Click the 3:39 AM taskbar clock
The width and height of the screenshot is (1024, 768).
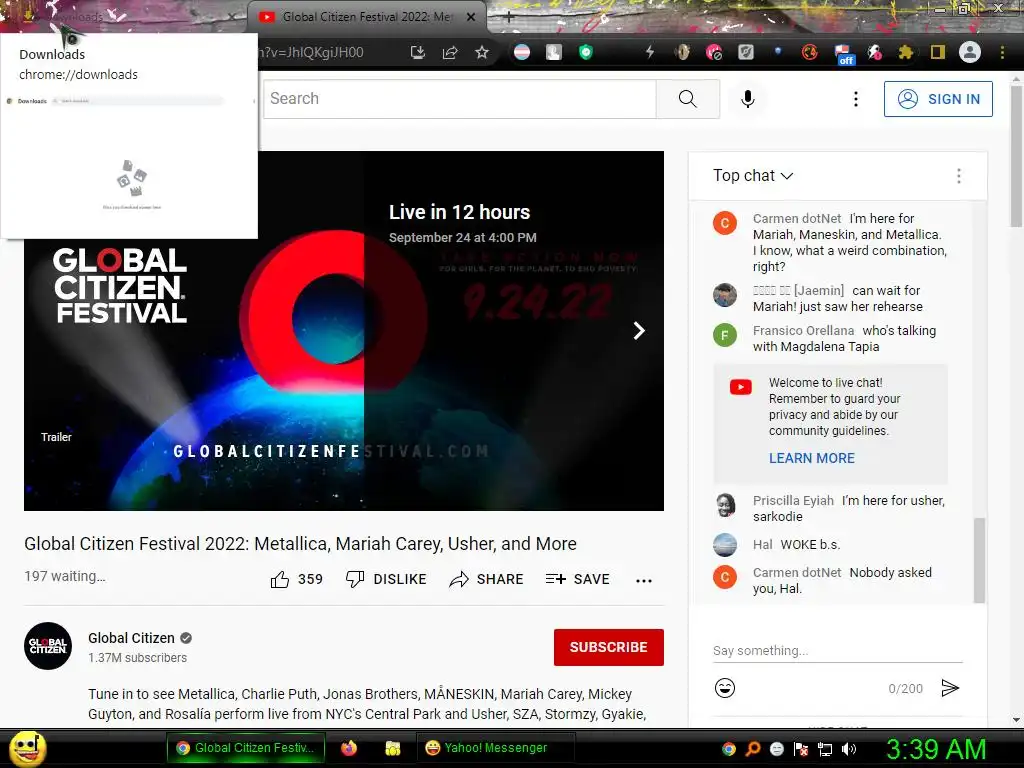(x=936, y=749)
